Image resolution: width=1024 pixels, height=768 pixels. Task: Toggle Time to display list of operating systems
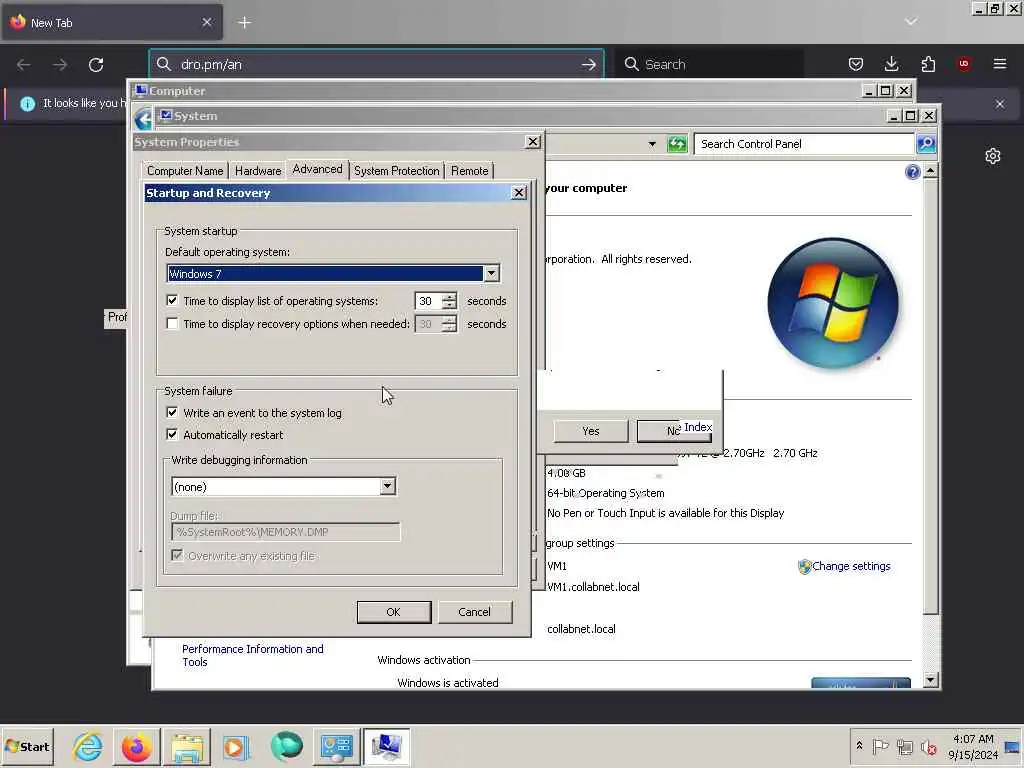tap(172, 300)
